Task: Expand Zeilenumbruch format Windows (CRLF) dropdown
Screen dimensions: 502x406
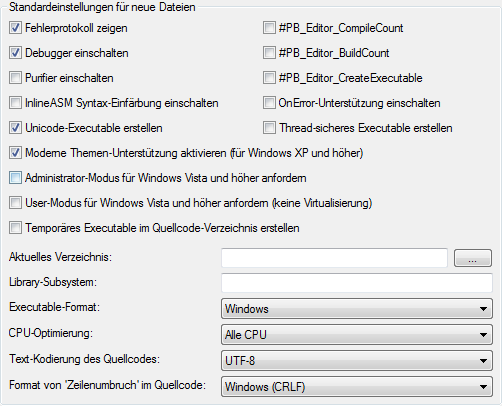Action: 357,387
